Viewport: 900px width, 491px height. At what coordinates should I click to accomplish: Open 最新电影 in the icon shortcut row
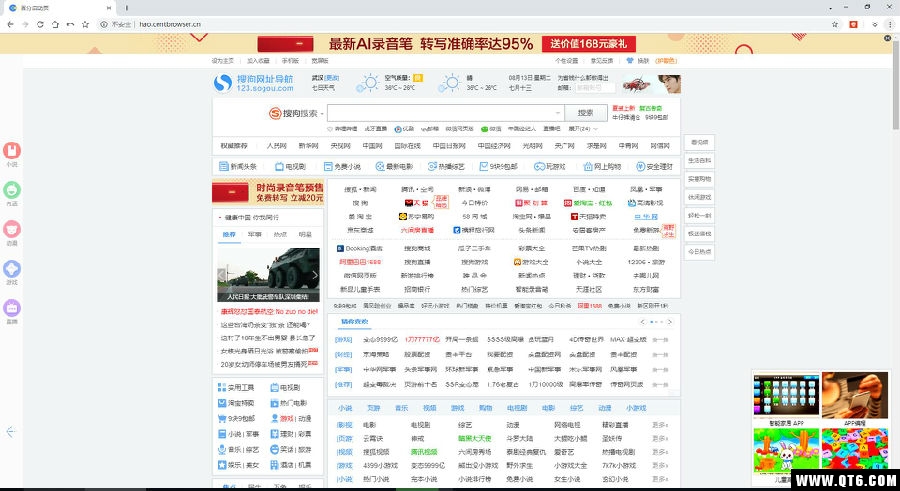point(394,167)
